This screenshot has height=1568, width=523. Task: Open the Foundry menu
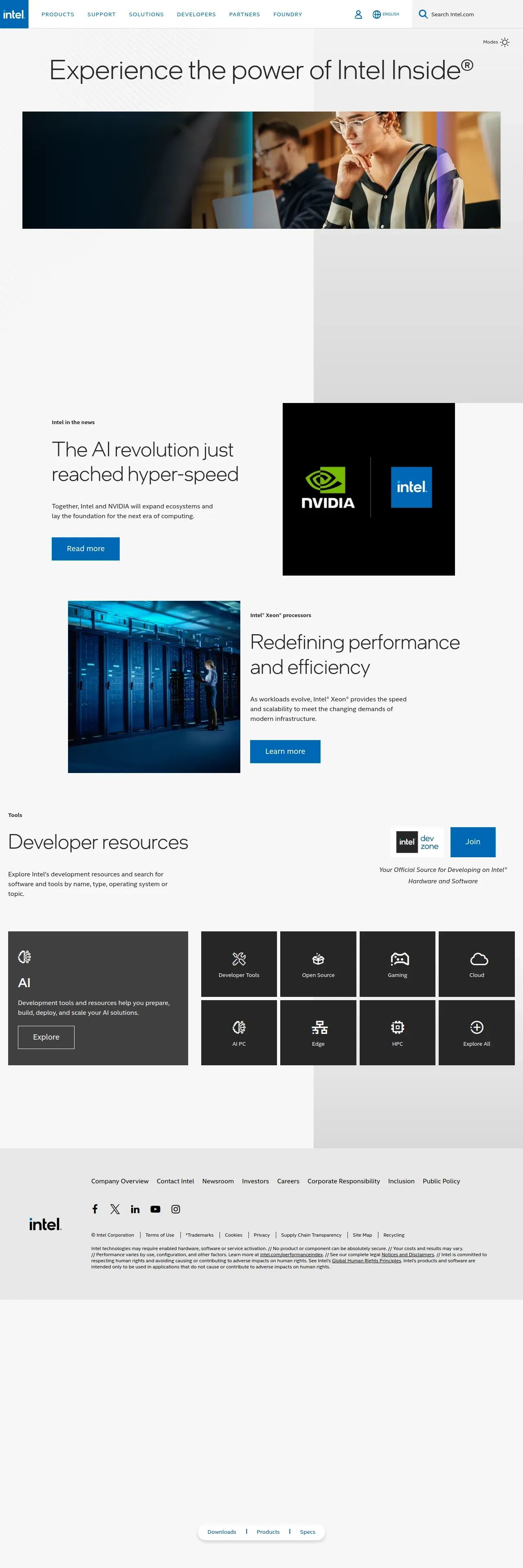point(288,15)
